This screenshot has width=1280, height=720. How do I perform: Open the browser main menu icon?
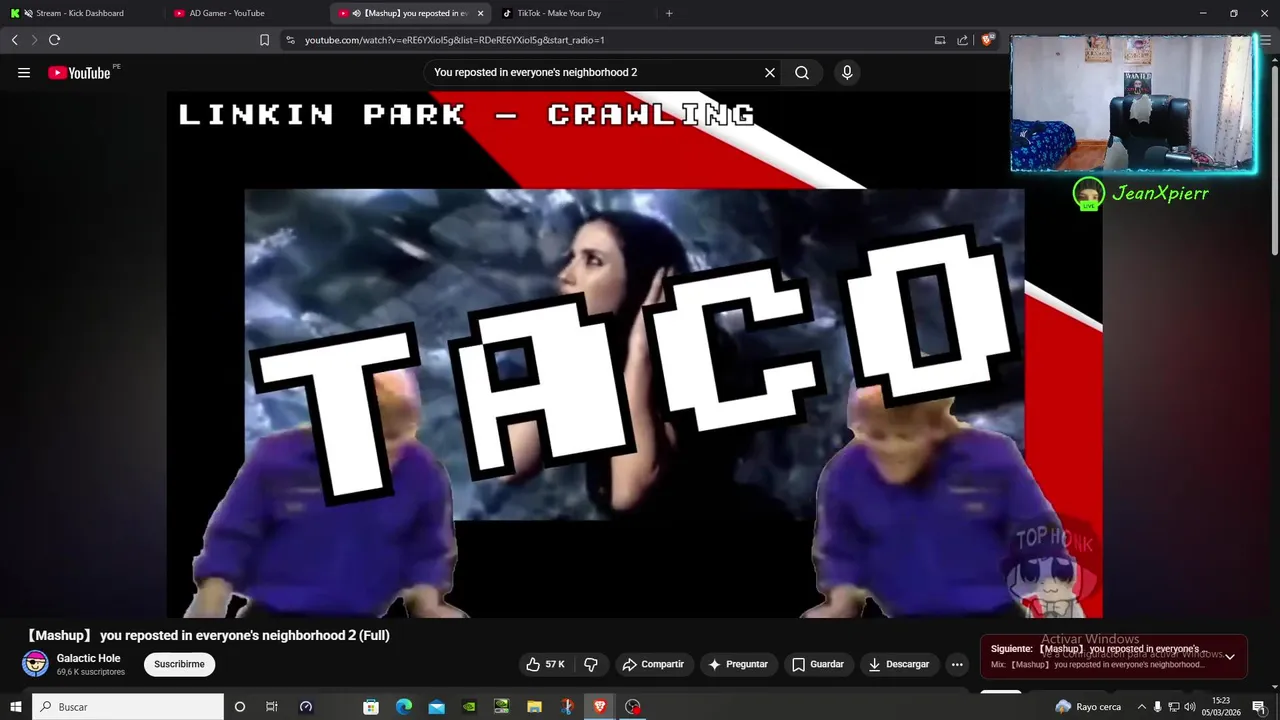1264,40
